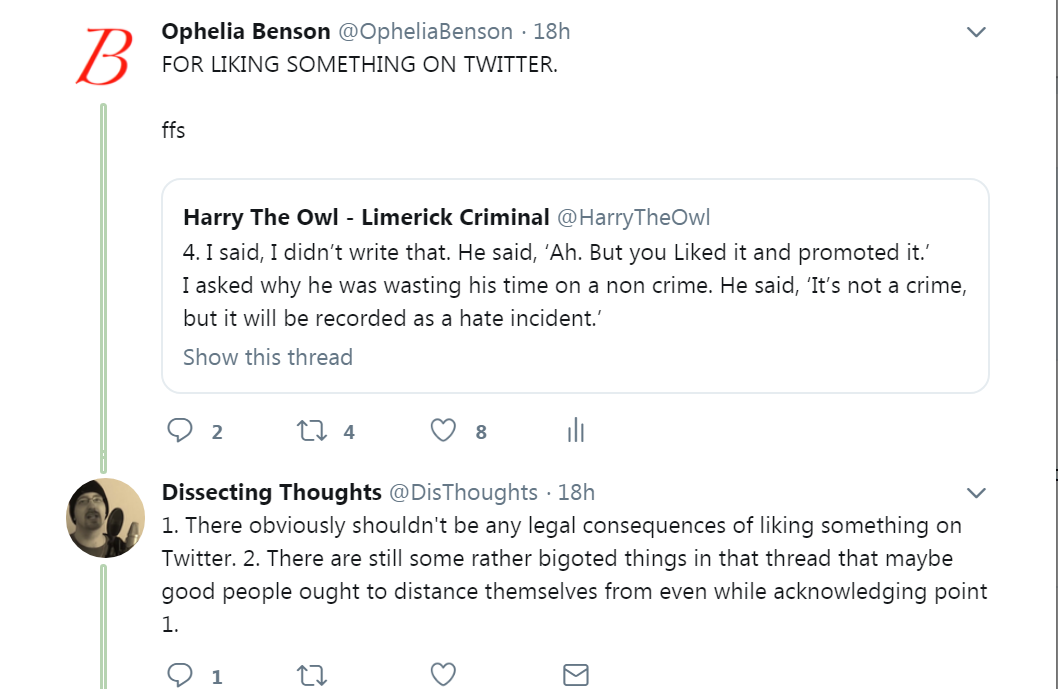Reply to Dissecting Thoughts' tweet
Viewport: 1058px width, 689px height.
[180, 676]
